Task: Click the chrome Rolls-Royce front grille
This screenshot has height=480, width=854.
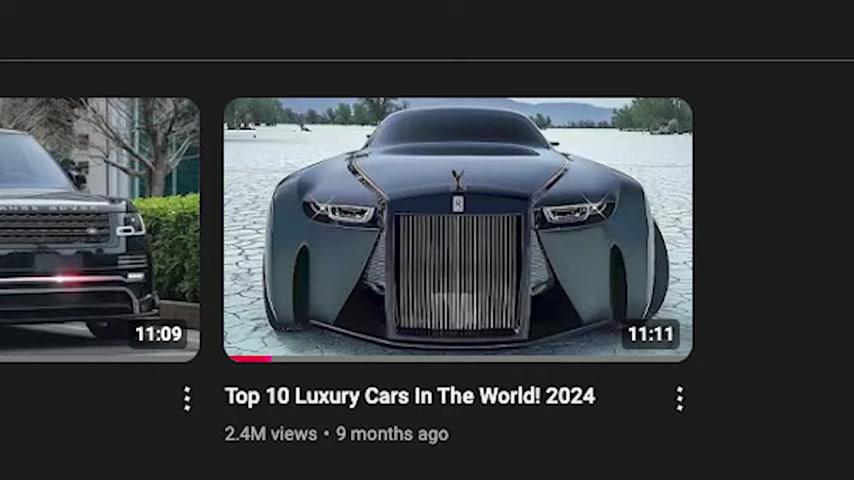Action: tap(458, 272)
